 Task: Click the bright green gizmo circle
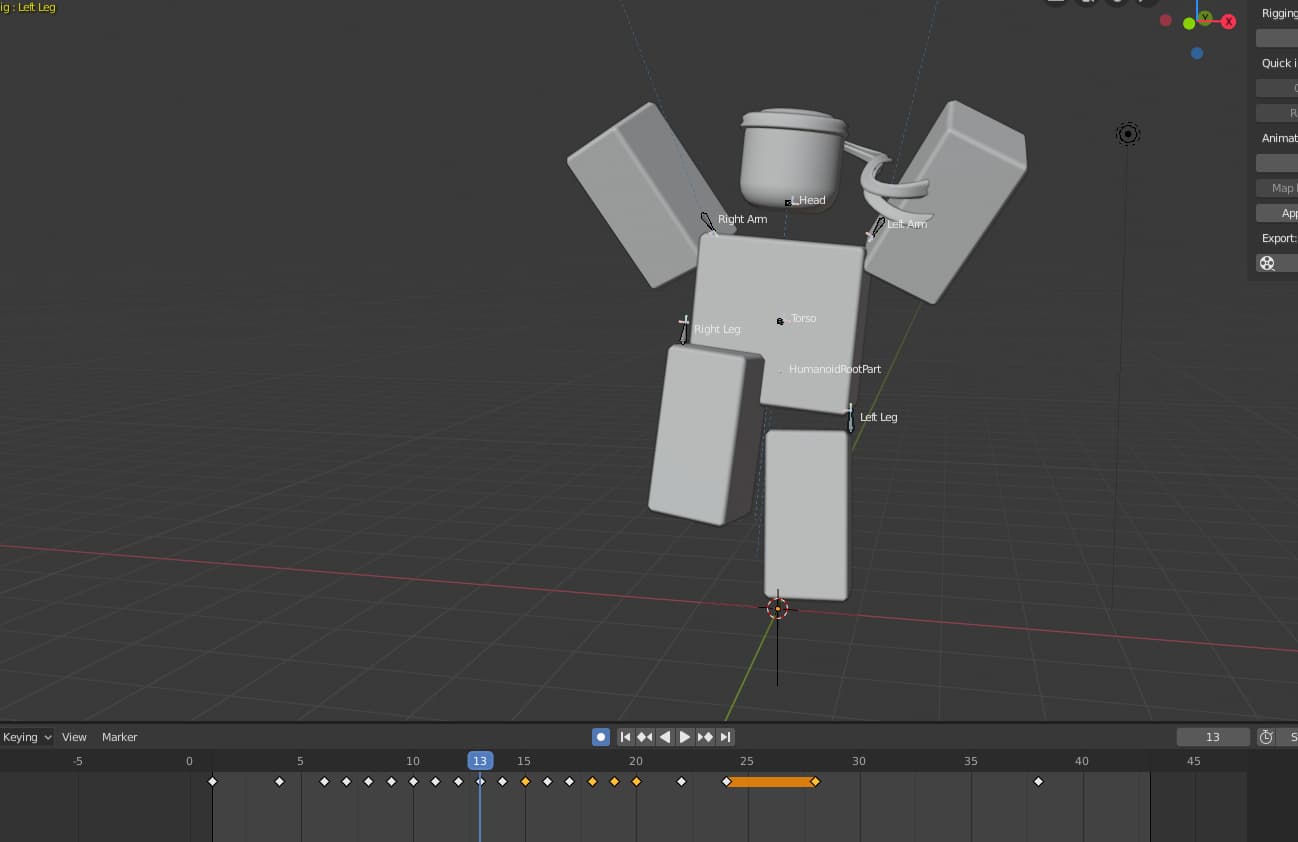coord(1189,23)
